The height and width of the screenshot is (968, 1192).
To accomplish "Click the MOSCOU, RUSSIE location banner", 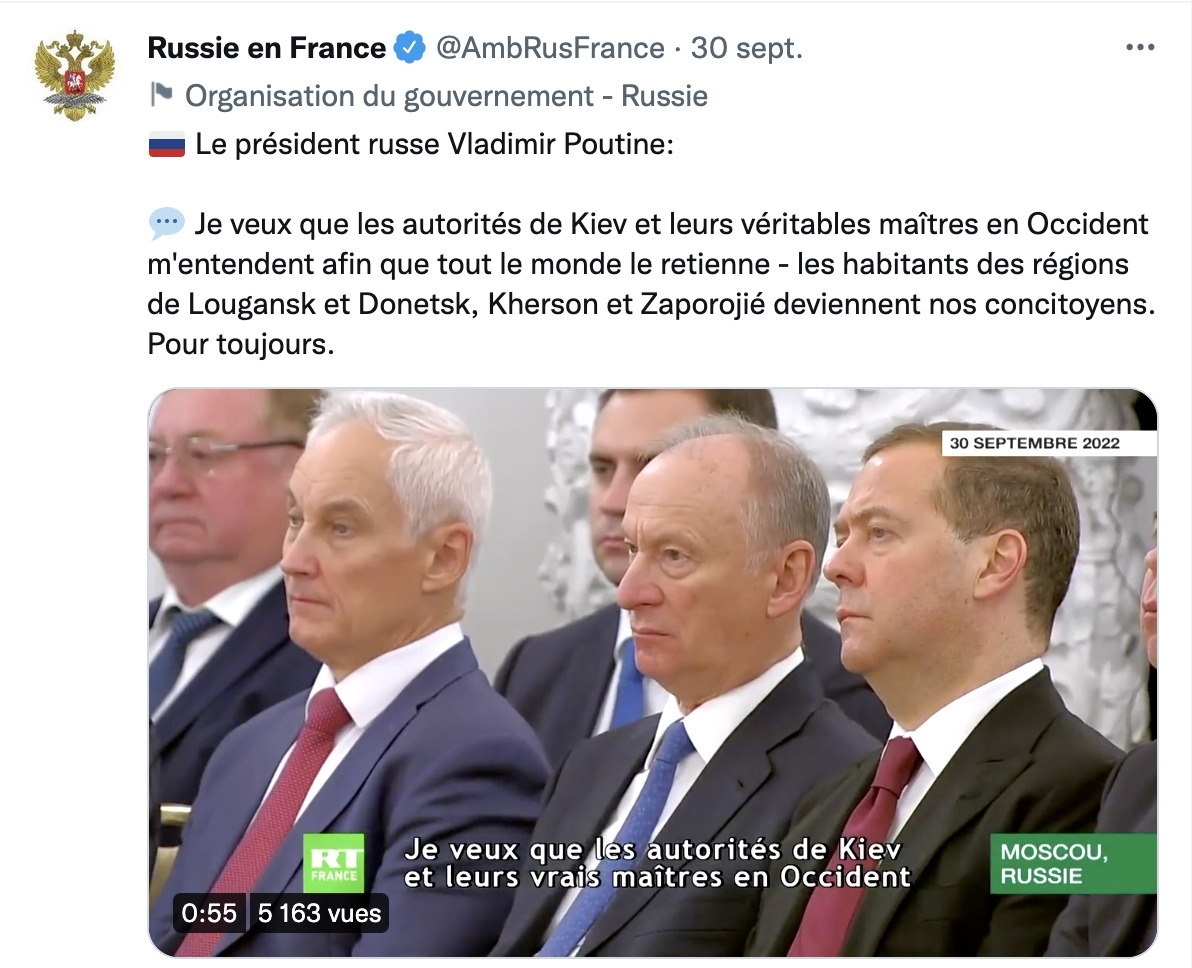I will [1072, 864].
